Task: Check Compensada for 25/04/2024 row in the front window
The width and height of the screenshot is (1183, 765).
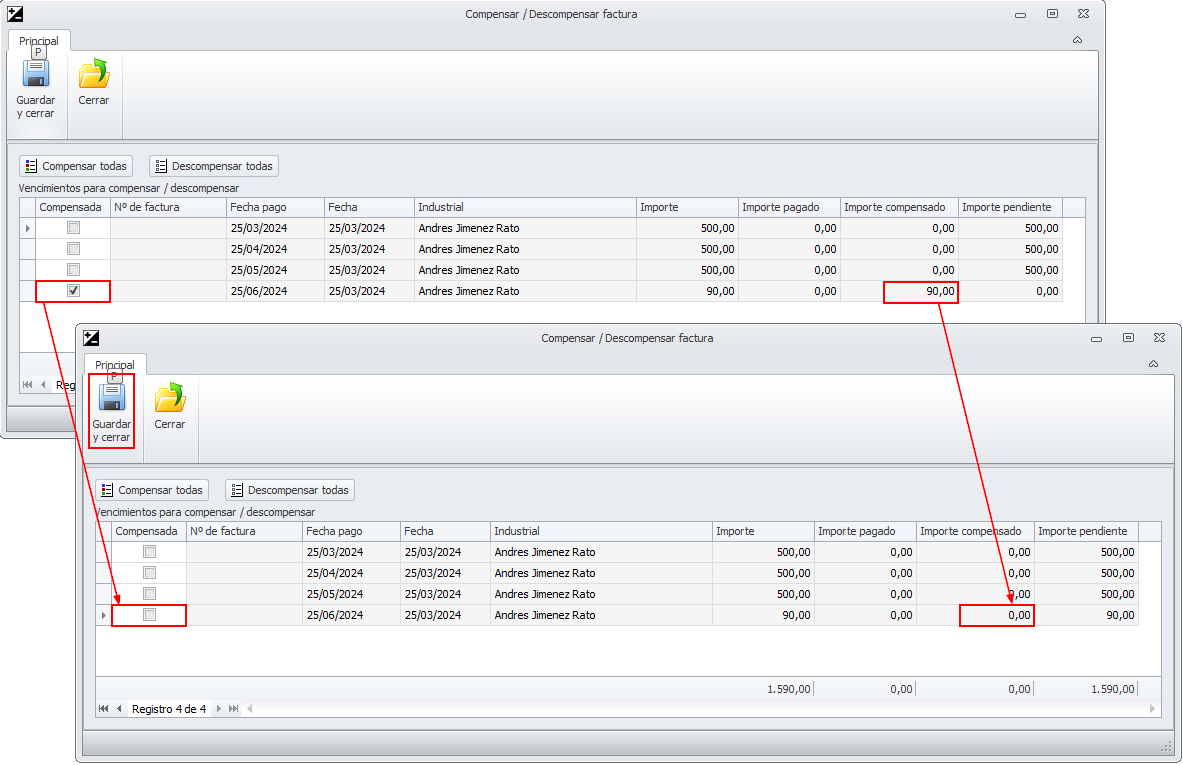Action: pos(149,573)
